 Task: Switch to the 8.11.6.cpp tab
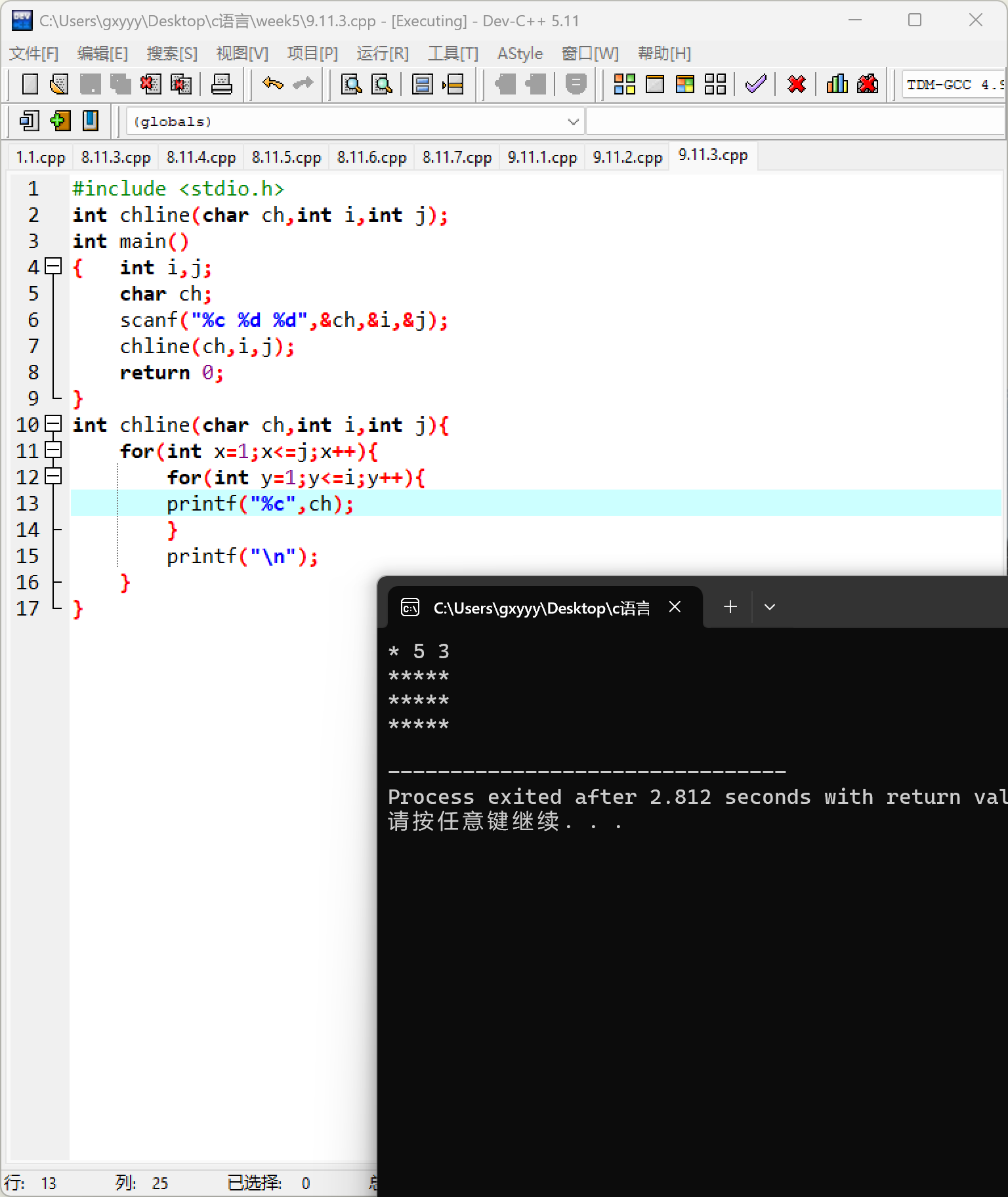pos(372,157)
